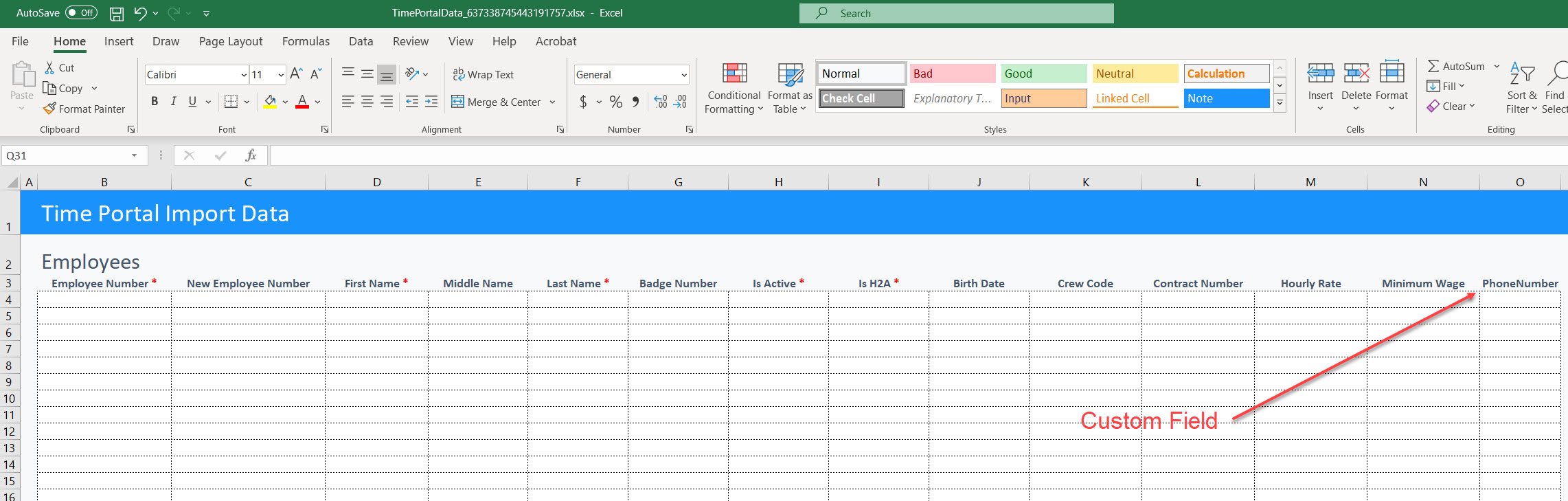Click the AutoSum button
Image resolution: width=1568 pixels, height=501 pixels.
1455,66
